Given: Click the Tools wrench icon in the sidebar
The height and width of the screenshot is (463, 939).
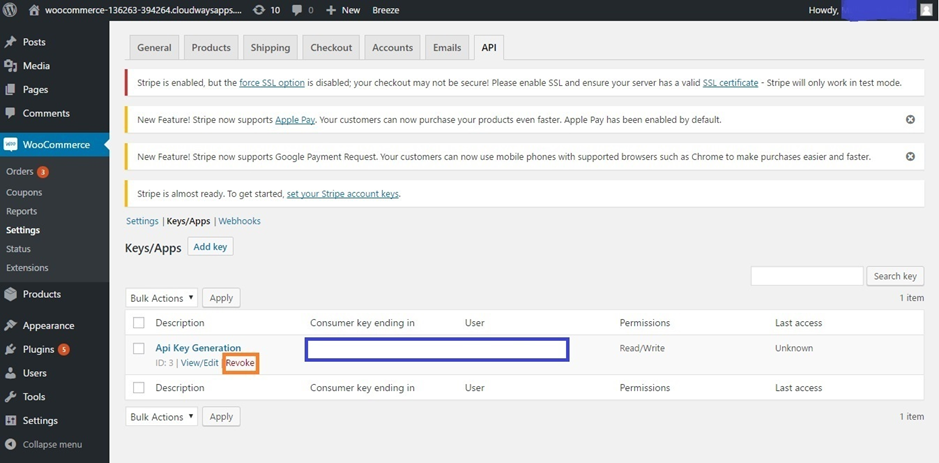Looking at the screenshot, I should (x=10, y=397).
